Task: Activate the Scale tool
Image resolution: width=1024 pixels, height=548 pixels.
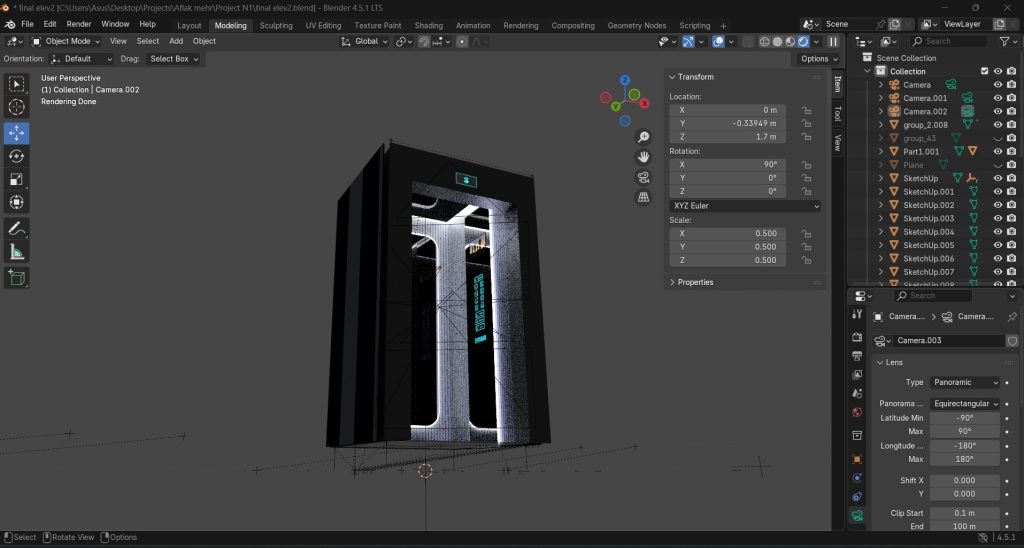Action: point(16,179)
